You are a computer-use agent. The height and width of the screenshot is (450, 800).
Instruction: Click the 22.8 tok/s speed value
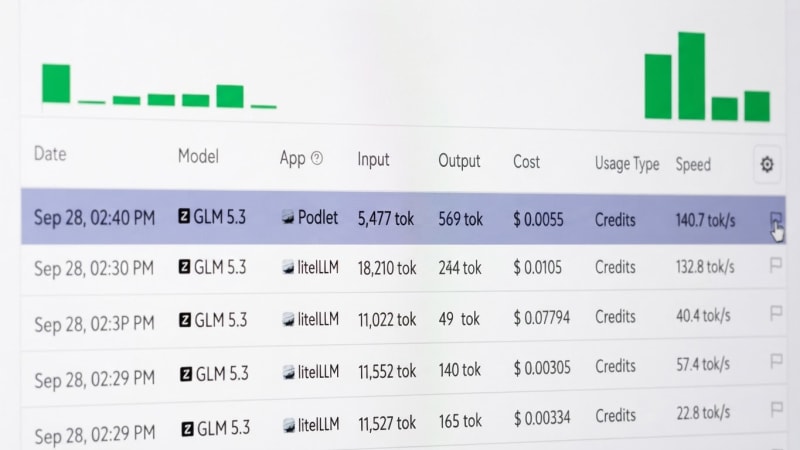click(703, 413)
